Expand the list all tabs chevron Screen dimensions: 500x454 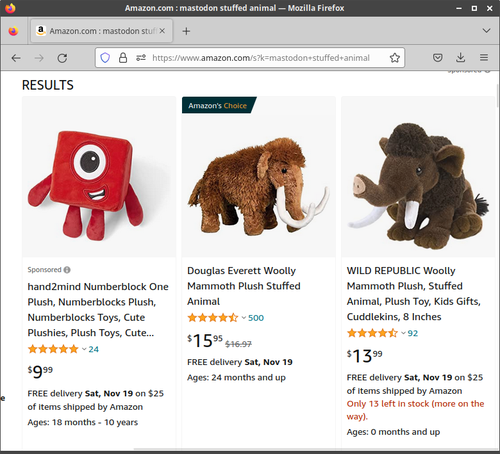(x=486, y=31)
